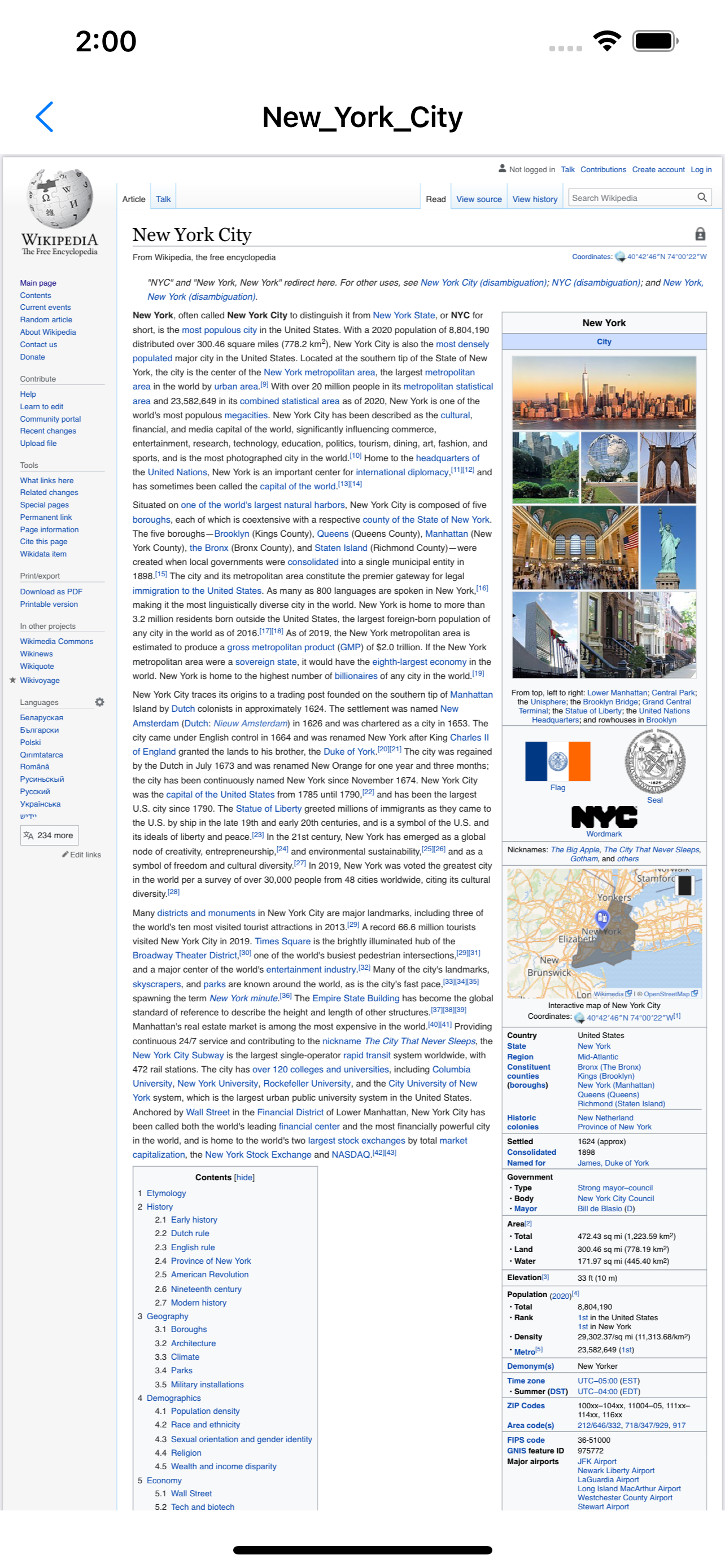Open the Statue of Liberty photo
725x1568 pixels.
[x=668, y=546]
